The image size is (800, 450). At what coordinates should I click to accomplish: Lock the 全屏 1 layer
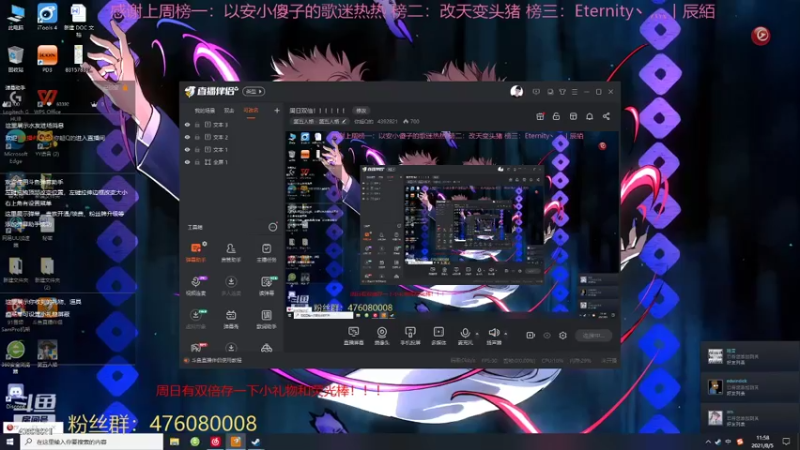[x=197, y=162]
